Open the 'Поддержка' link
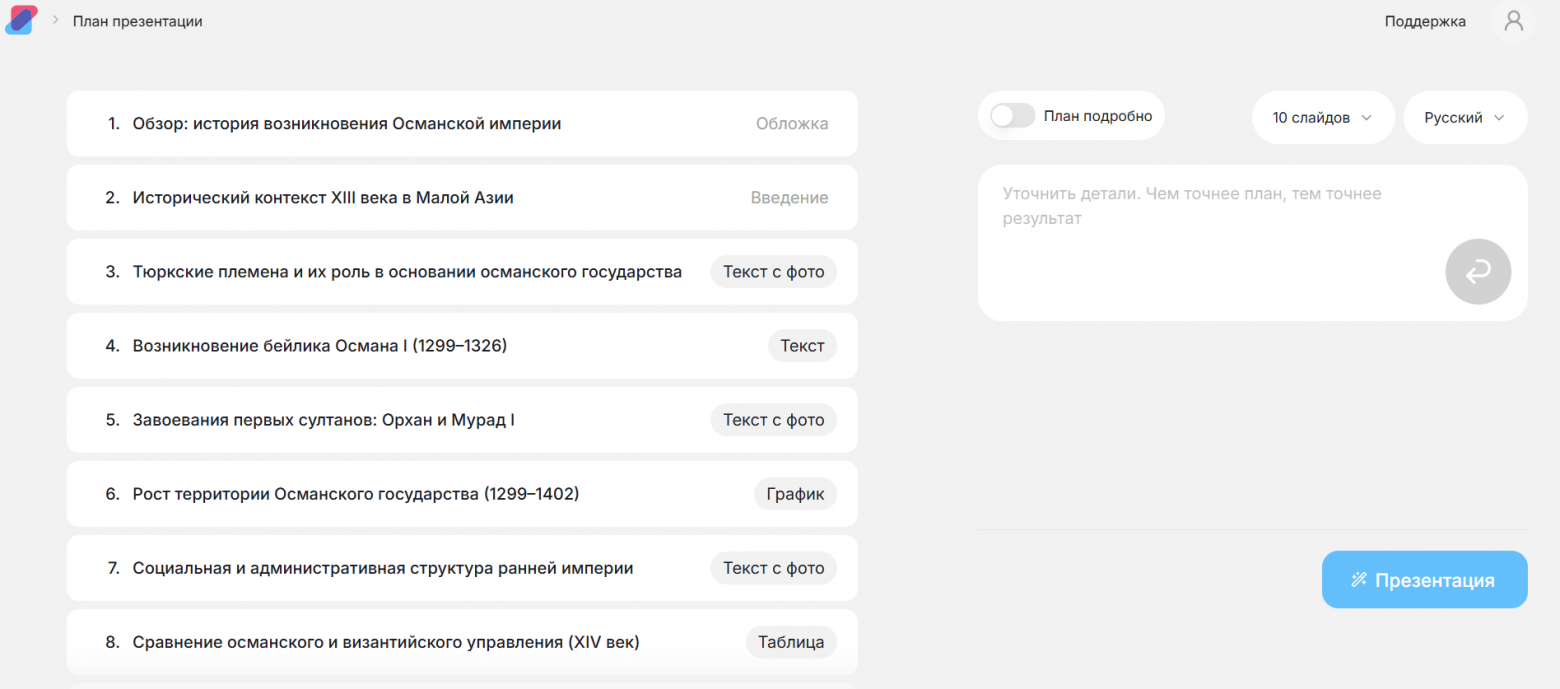This screenshot has width=1560, height=689. point(1424,21)
